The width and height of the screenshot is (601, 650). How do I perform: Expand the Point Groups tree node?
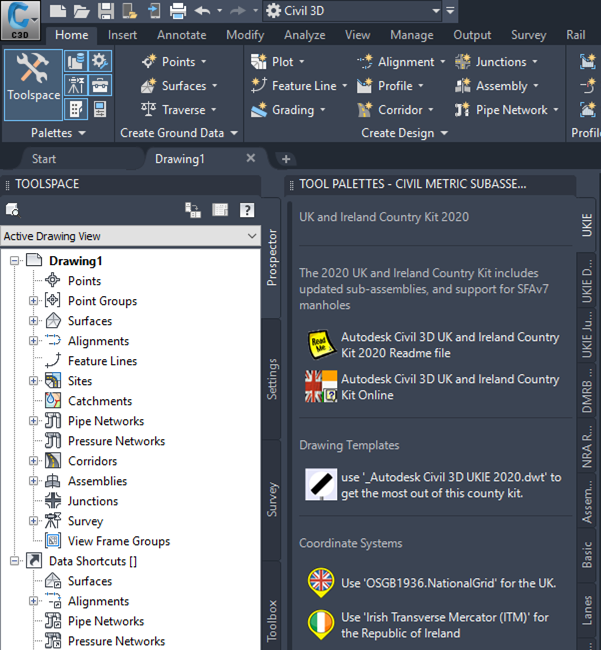(34, 301)
